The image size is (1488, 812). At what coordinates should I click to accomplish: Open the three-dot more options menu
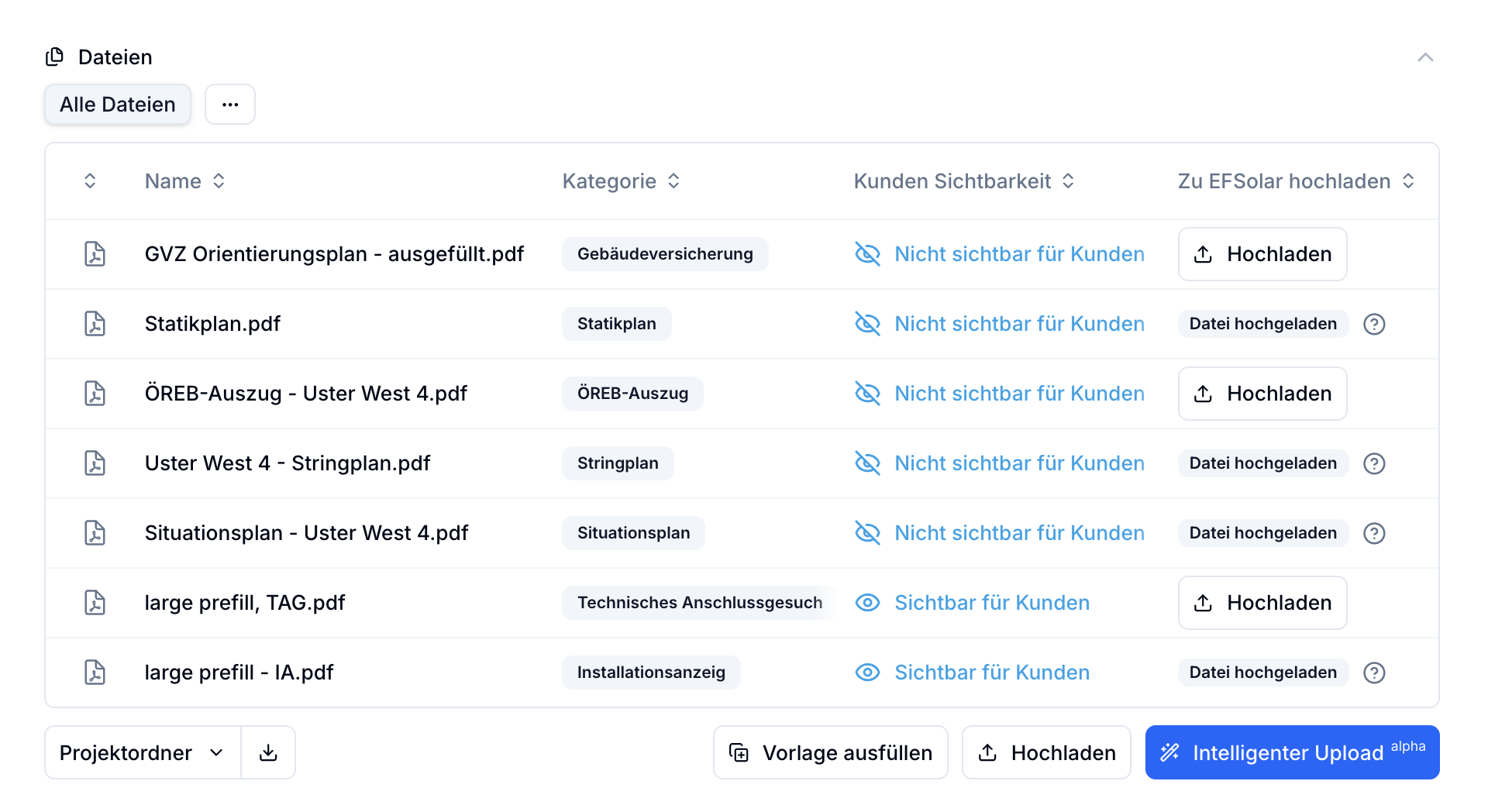pyautogui.click(x=230, y=105)
